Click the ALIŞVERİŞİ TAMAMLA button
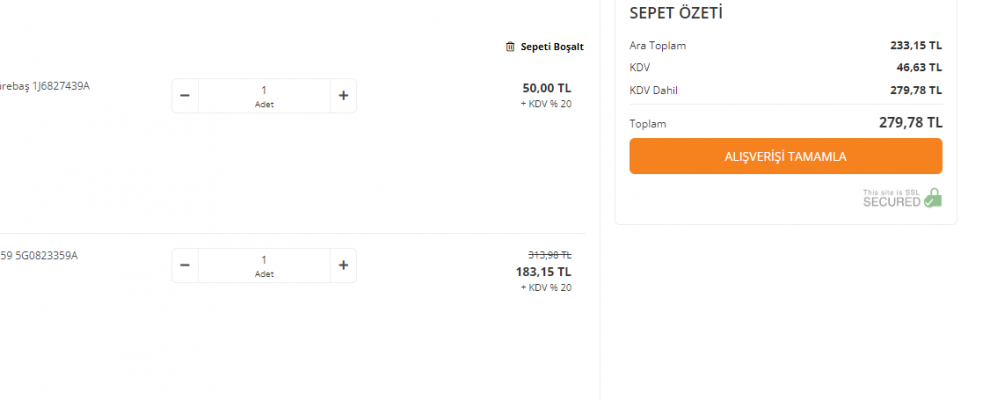Screen dimensions: 990x400 785,156
